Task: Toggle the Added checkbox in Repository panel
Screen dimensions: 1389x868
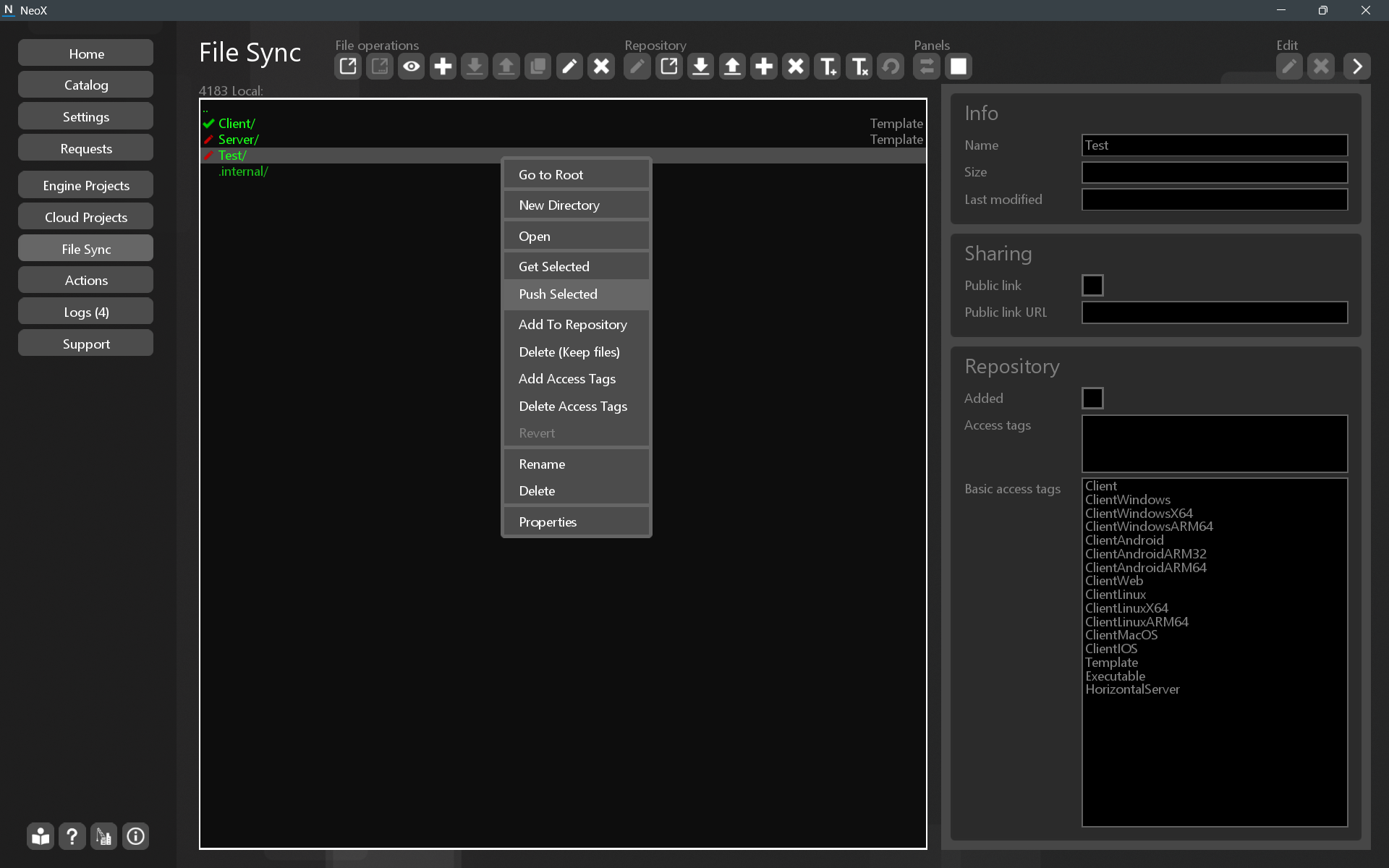Action: pyautogui.click(x=1092, y=398)
